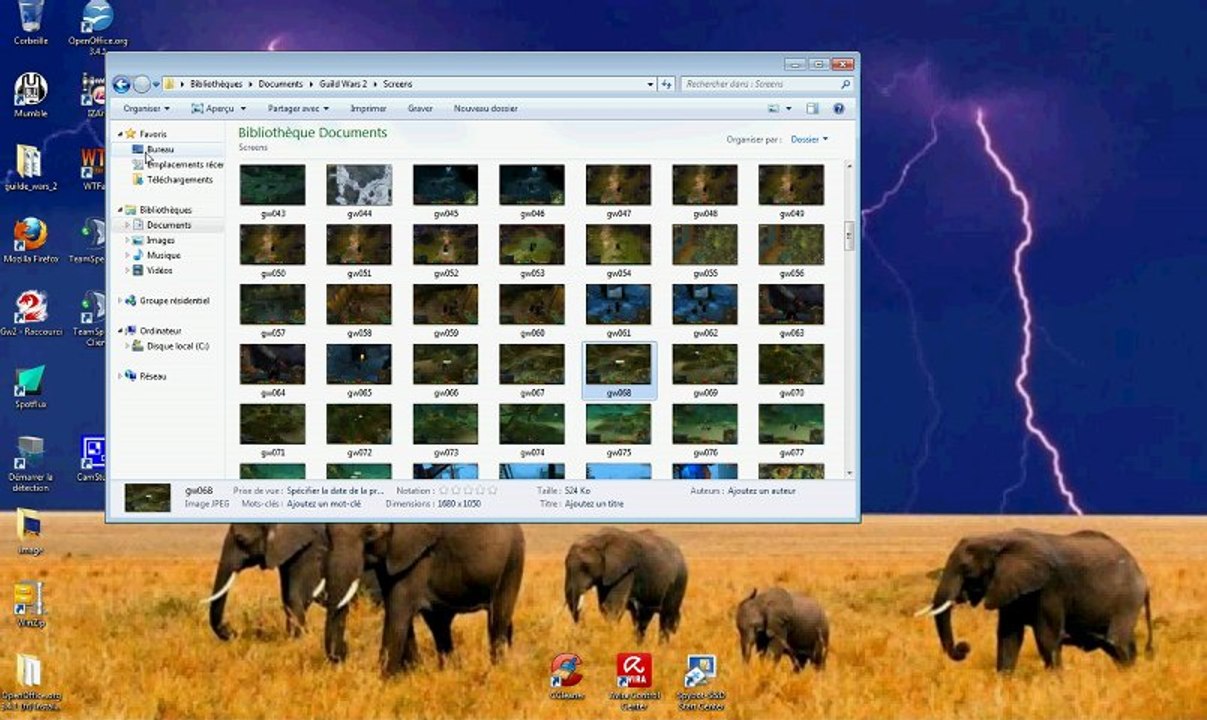Open the recent locations arrow beside the Forward button

[x=156, y=85]
